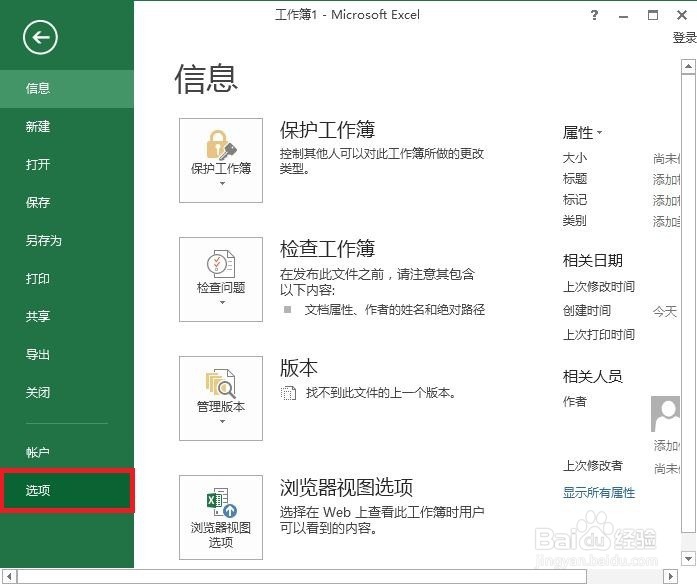Click the 文档属性、作者的姓名和绝对路径 bullet text
The width and height of the screenshot is (697, 585).
(395, 310)
